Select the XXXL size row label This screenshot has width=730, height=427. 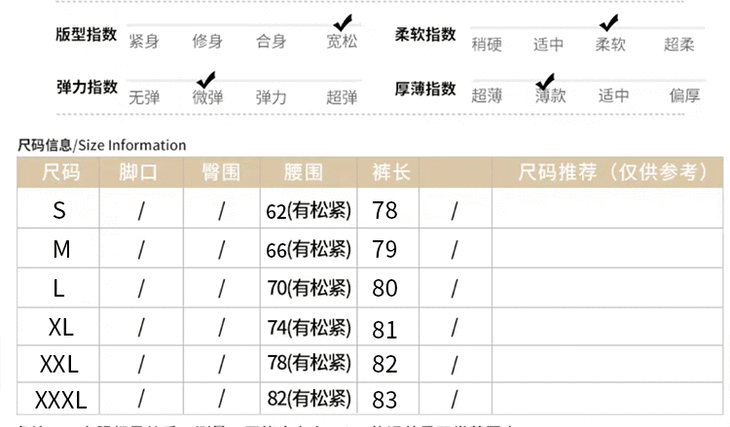pyautogui.click(x=61, y=401)
